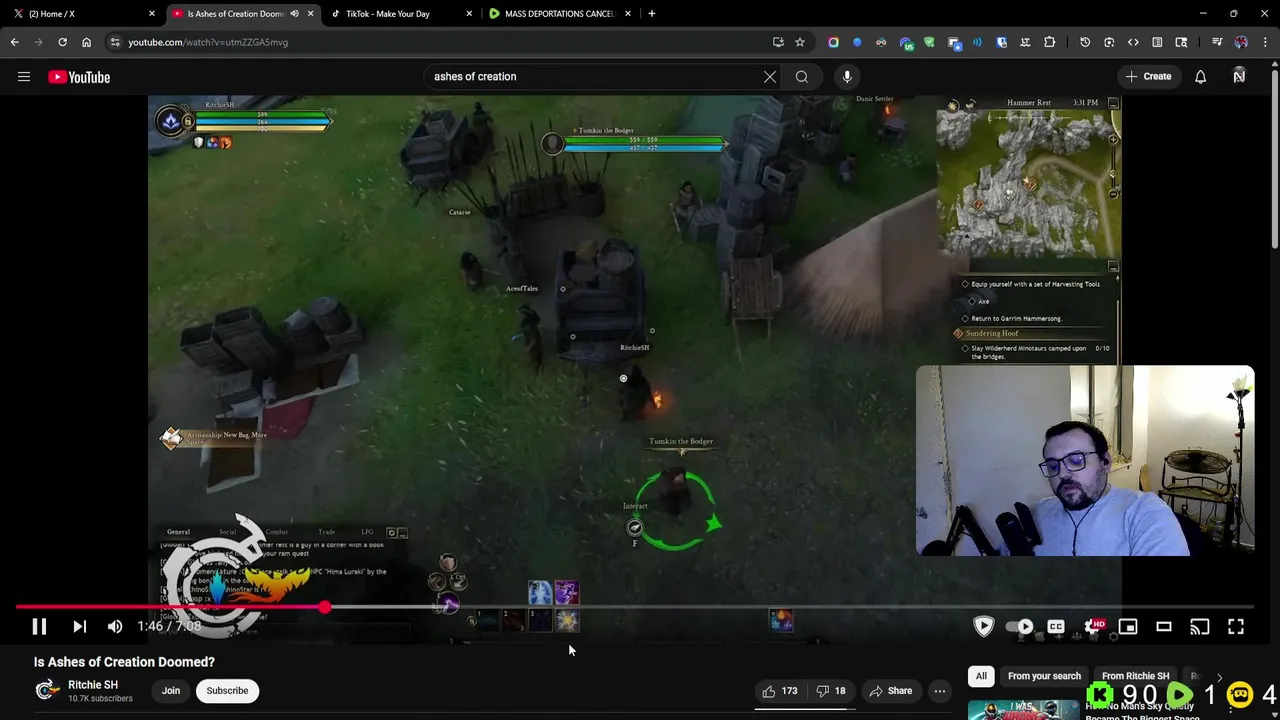Click the address bar URL youtube.com/watch
The height and width of the screenshot is (720, 1280).
208,42
